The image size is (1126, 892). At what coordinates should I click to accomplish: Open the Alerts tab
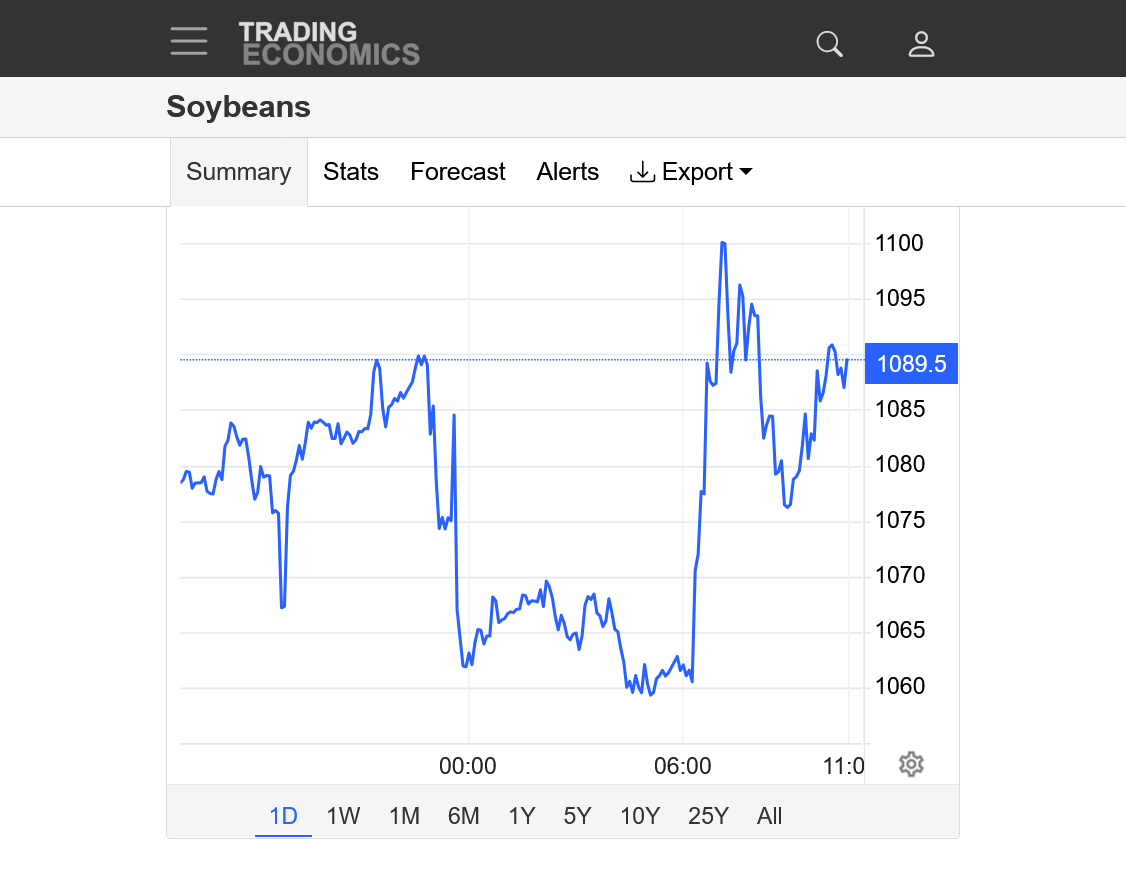tap(567, 172)
